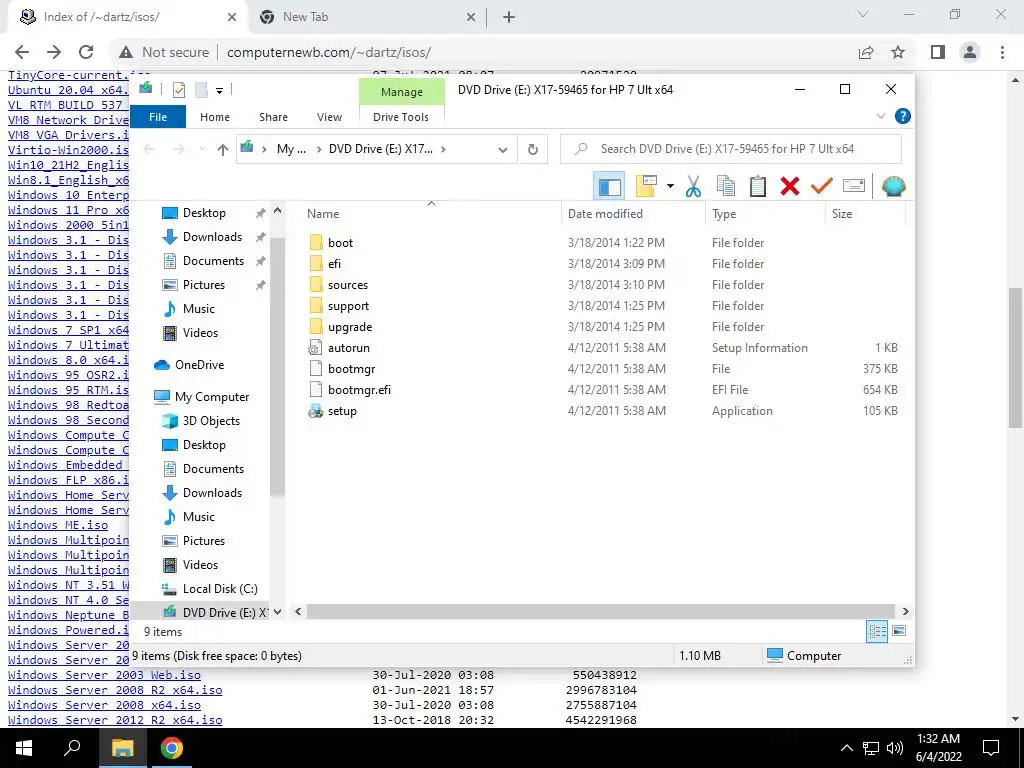Screen dimensions: 1024x768
Task: Click the taskbar search magnifier
Action: point(72,748)
